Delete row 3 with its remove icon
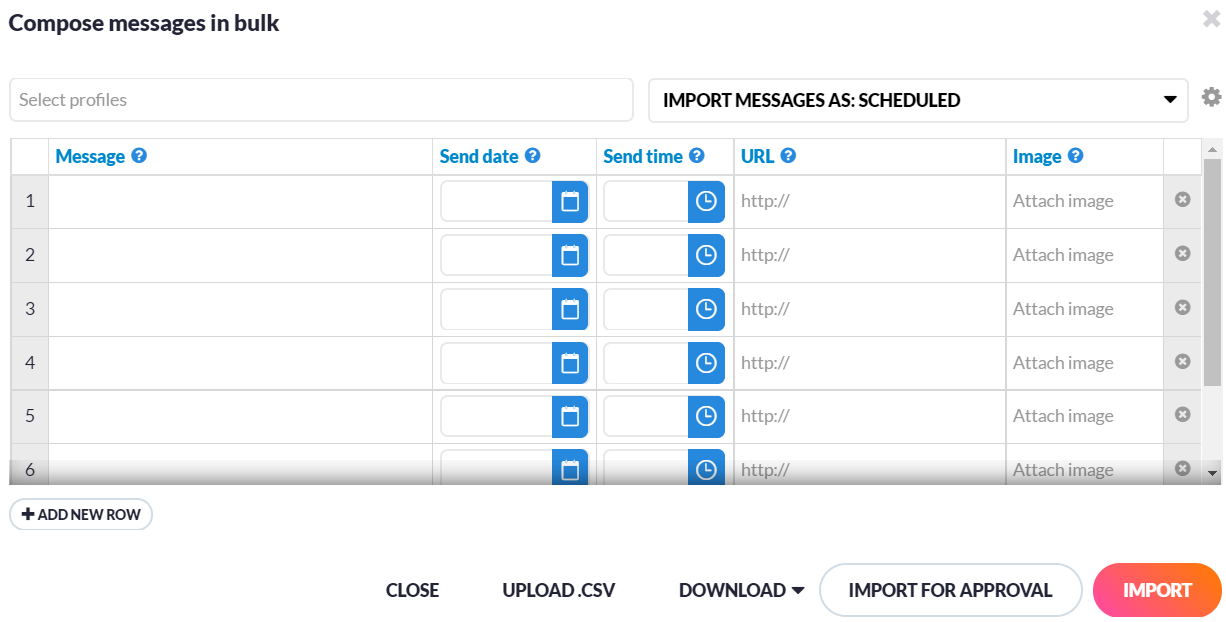The image size is (1226, 622). point(1182,307)
